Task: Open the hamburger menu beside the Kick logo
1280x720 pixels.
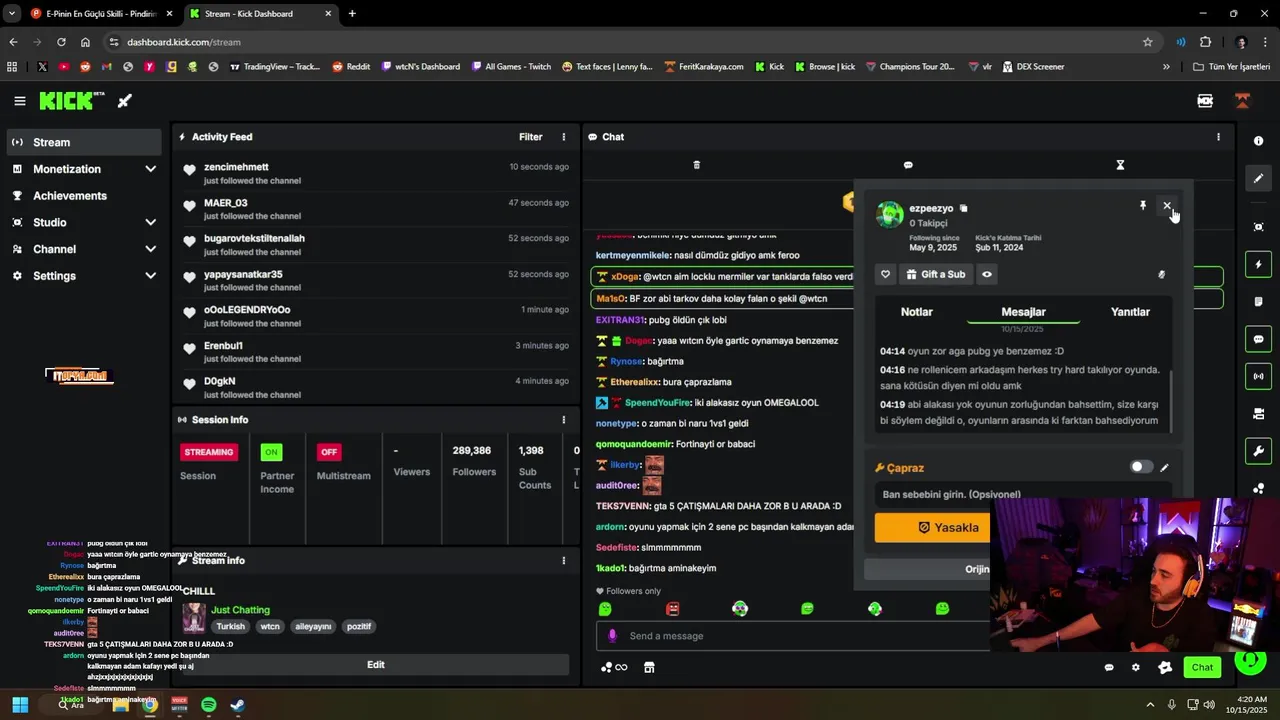Action: click(x=20, y=101)
